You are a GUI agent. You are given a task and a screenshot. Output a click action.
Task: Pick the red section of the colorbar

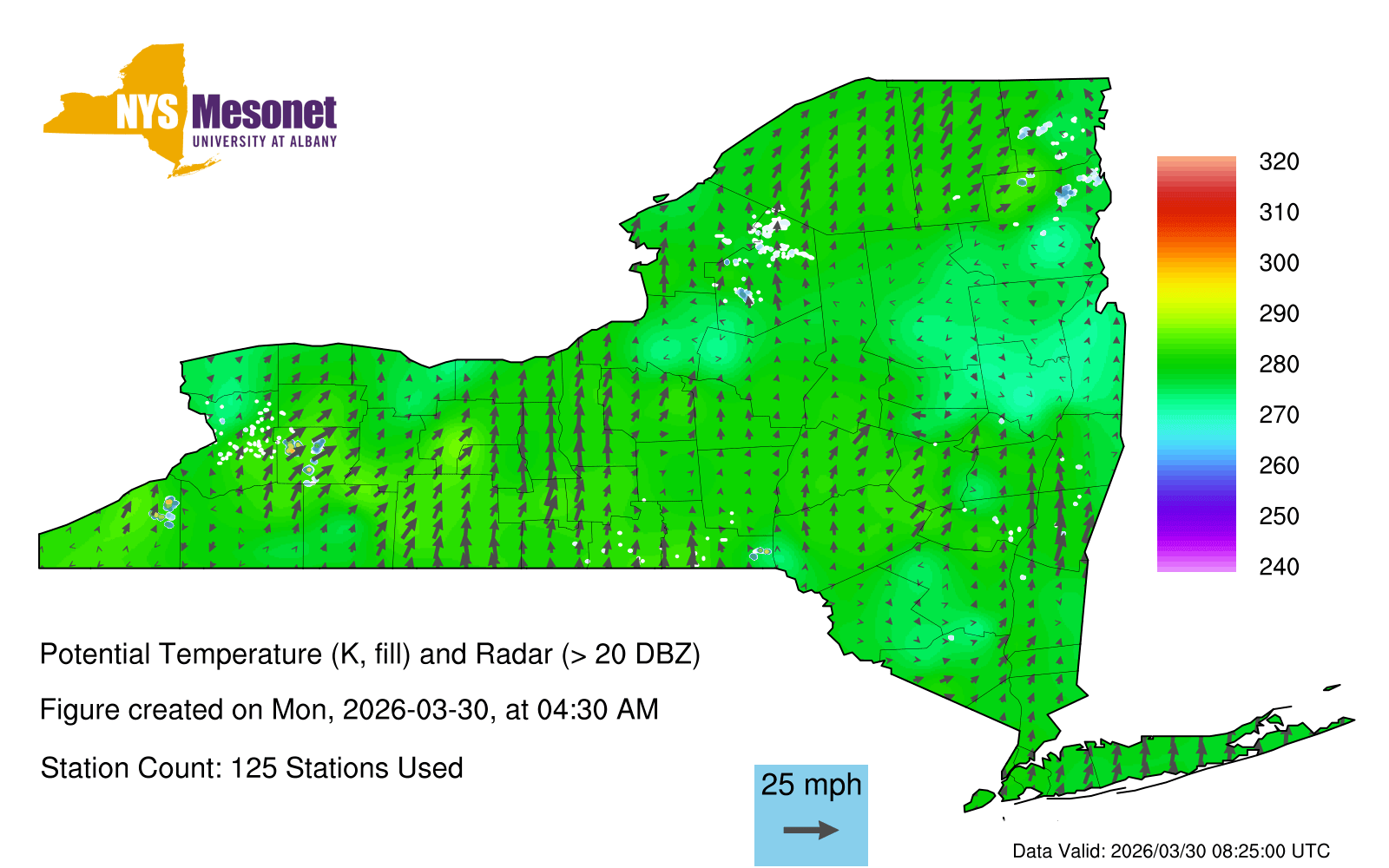click(x=1196, y=211)
